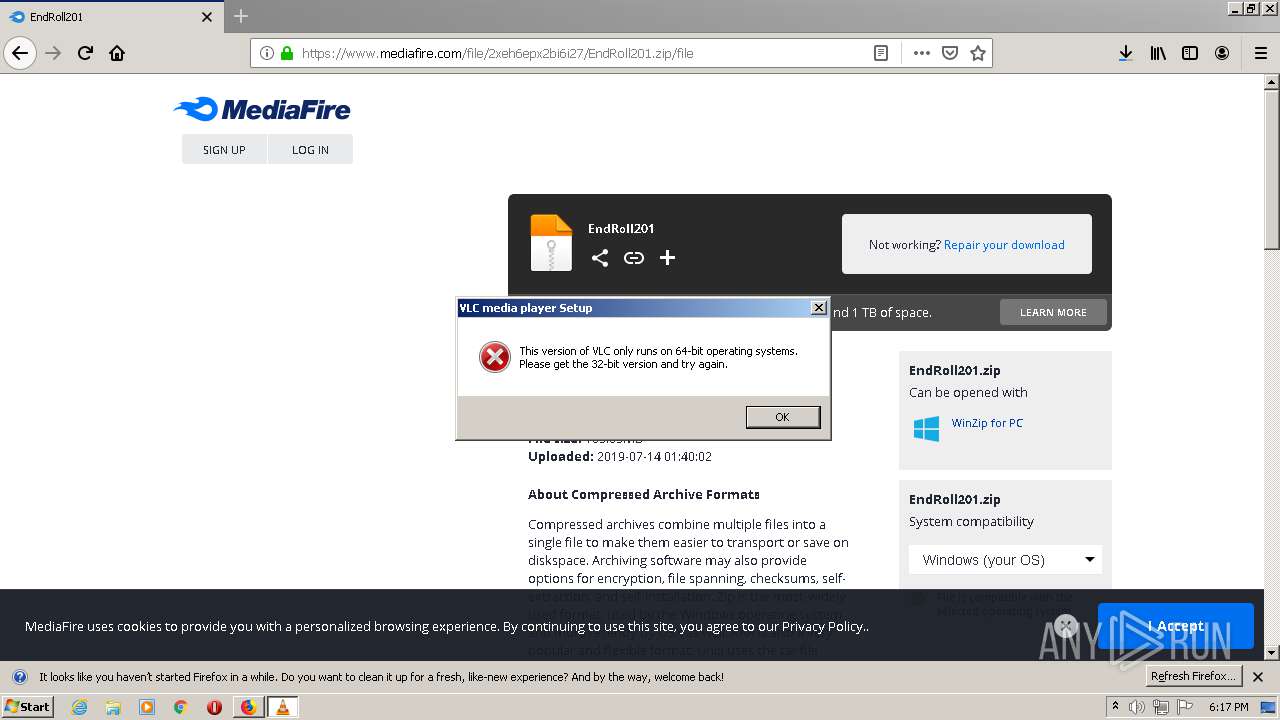Screen dimensions: 1280x720
Task: Open WinZip for PC link
Action: click(987, 423)
